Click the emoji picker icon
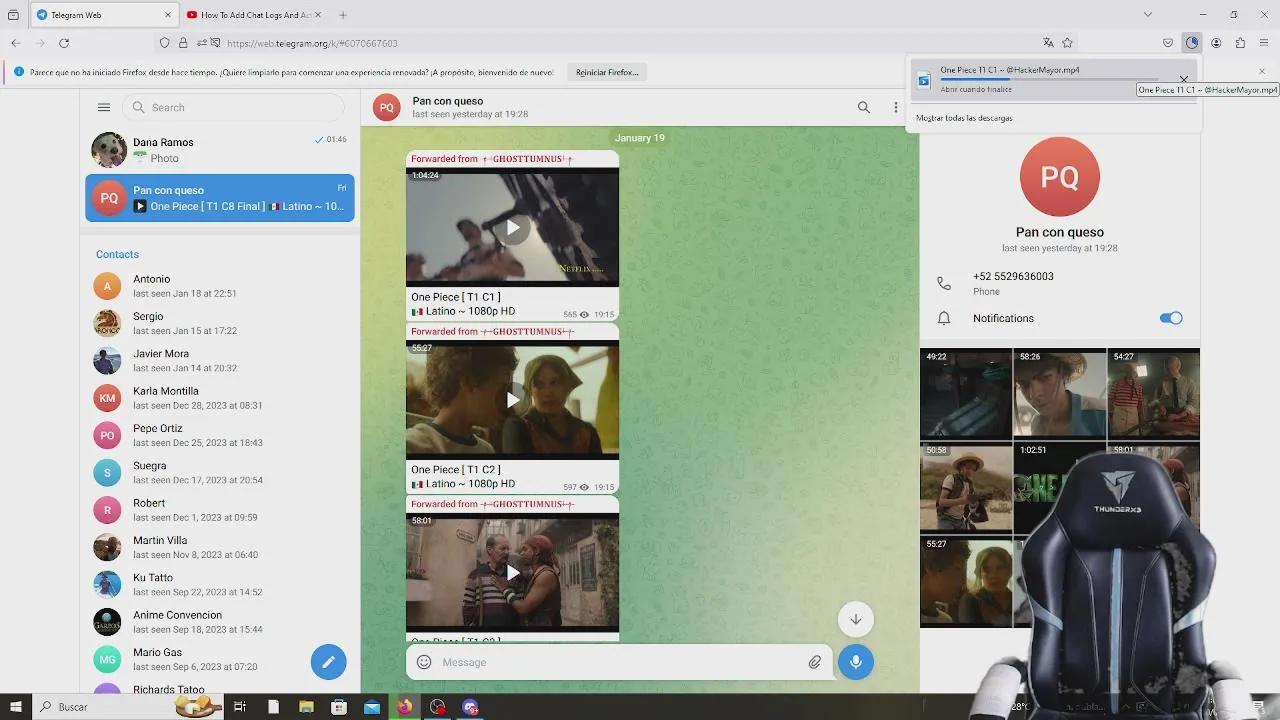The height and width of the screenshot is (720, 1280). click(x=424, y=662)
